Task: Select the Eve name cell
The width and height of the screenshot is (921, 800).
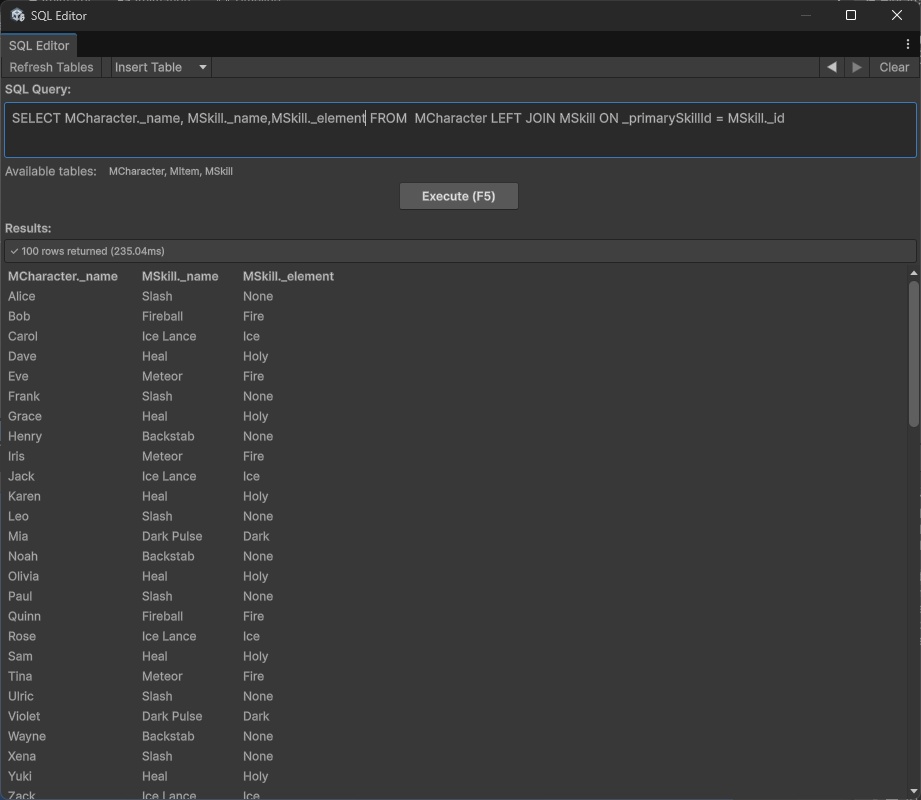Action: tap(18, 376)
